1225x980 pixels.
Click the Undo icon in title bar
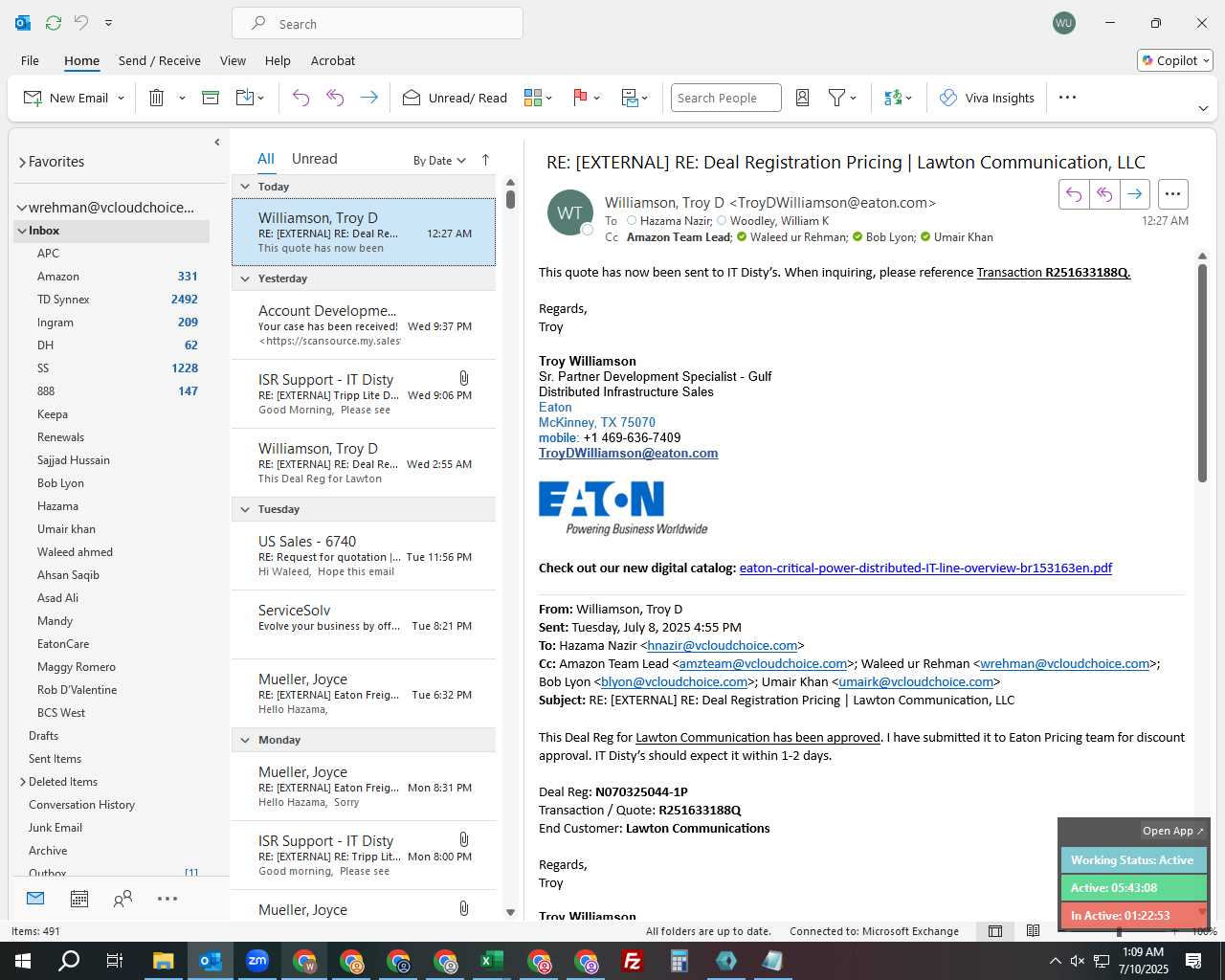(x=81, y=23)
